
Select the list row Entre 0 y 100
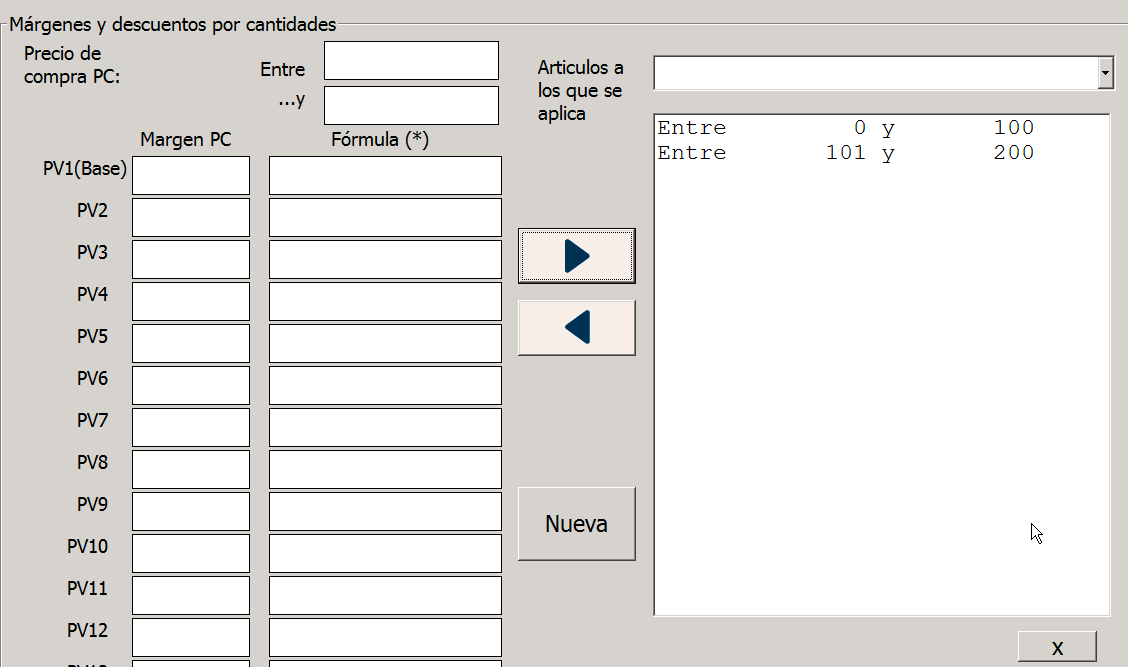845,128
